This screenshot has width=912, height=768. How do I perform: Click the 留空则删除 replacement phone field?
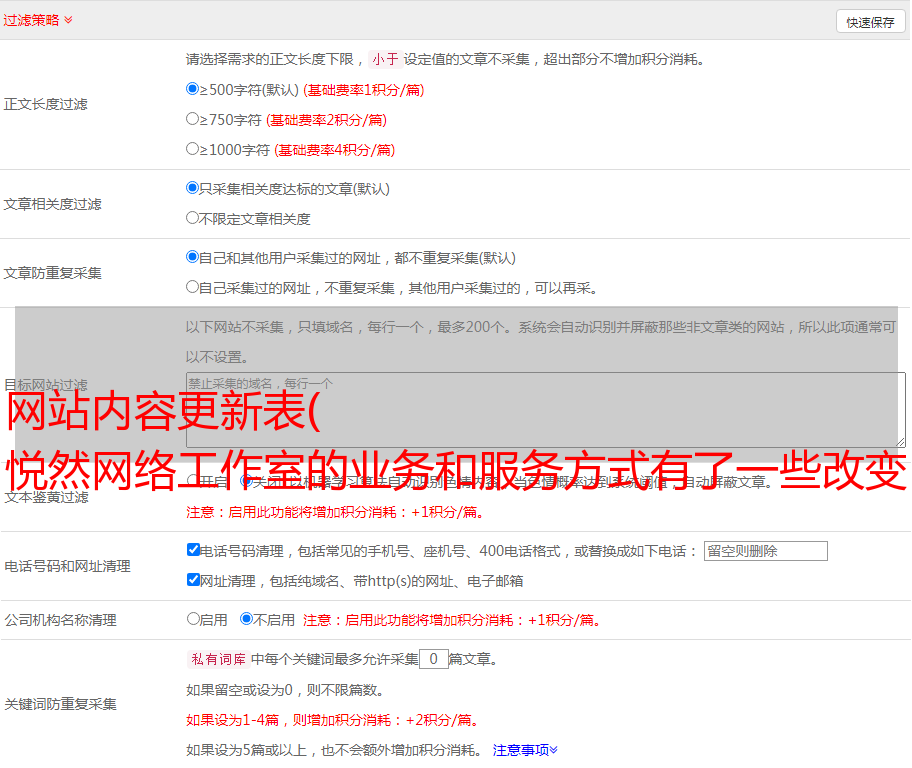(x=765, y=551)
